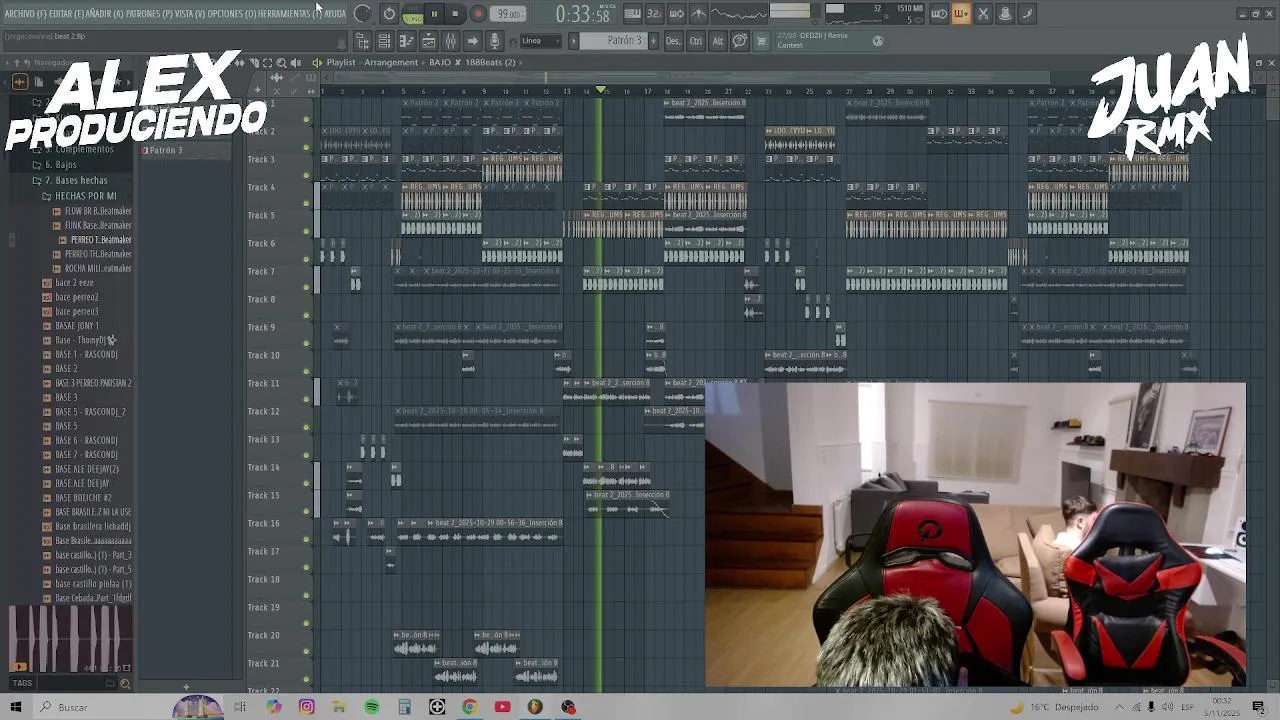Pause playback with the pause button
Viewport: 1280px width, 720px height.
[x=434, y=14]
